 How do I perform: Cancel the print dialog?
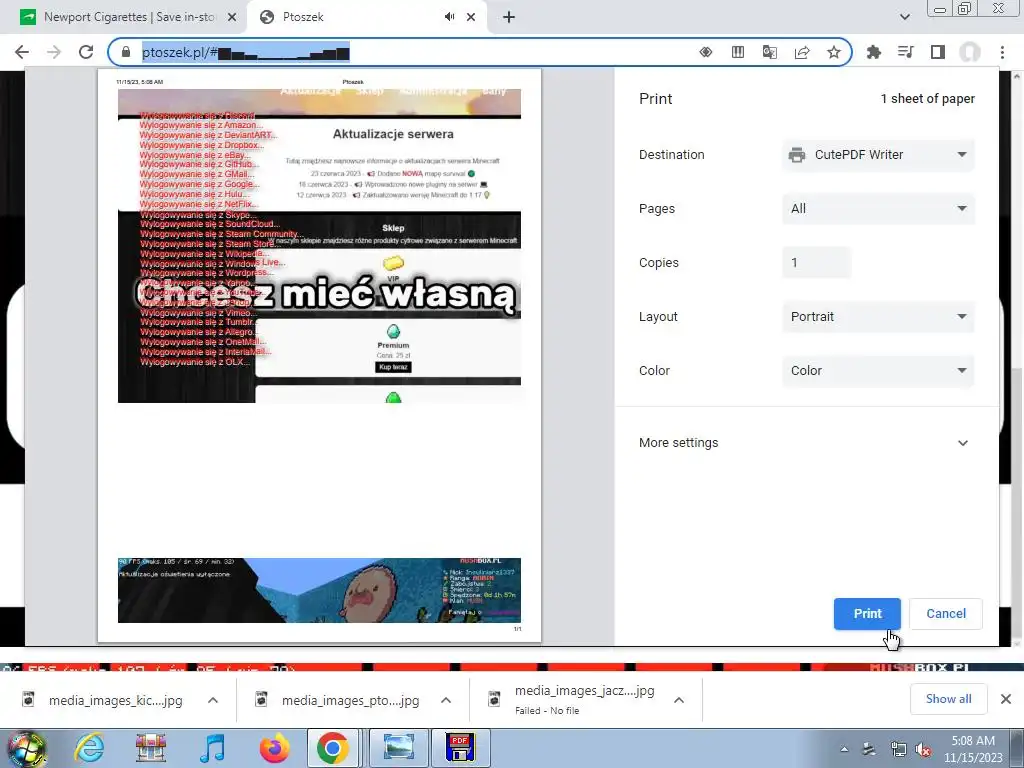[946, 614]
